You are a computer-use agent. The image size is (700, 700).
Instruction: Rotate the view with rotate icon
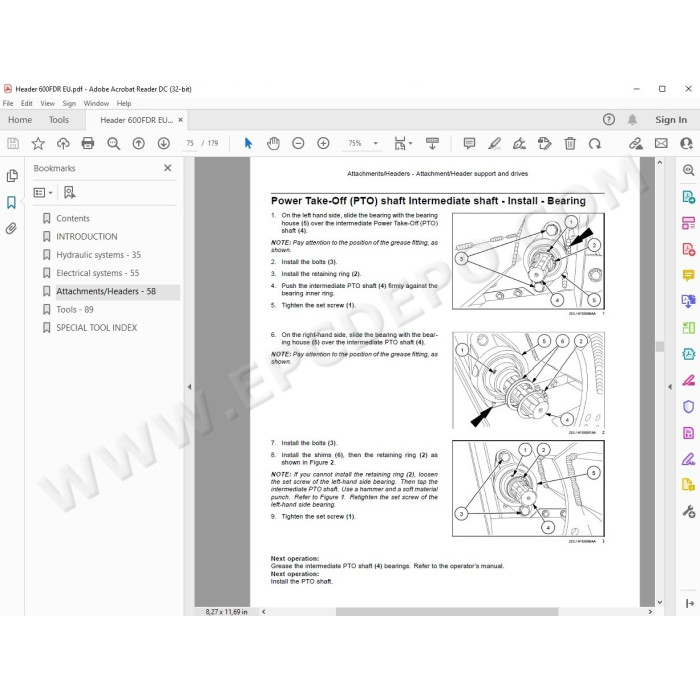click(595, 143)
